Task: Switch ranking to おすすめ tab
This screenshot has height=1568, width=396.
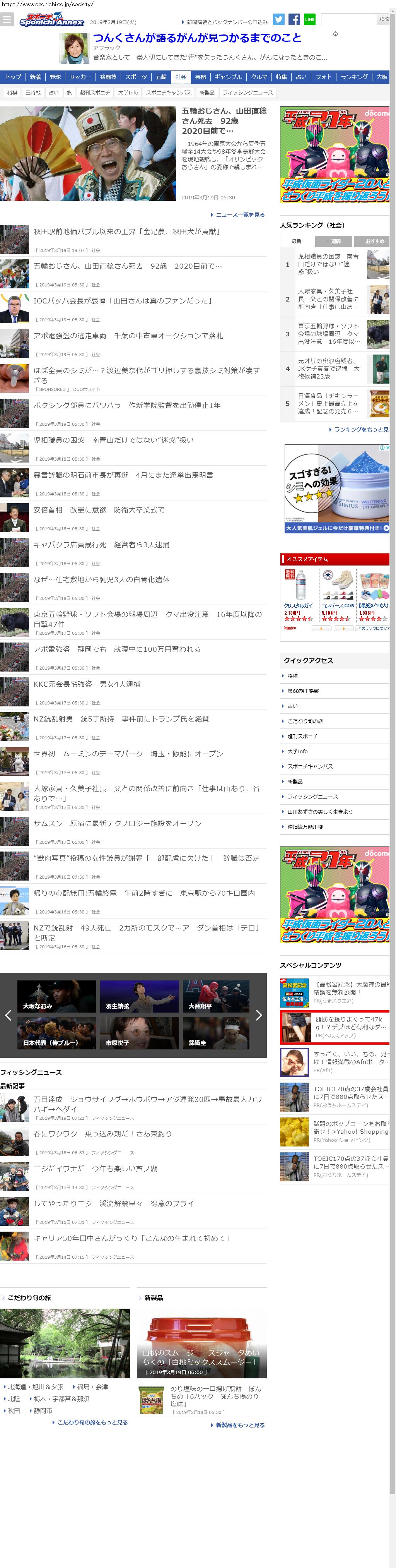Action: pos(372,241)
